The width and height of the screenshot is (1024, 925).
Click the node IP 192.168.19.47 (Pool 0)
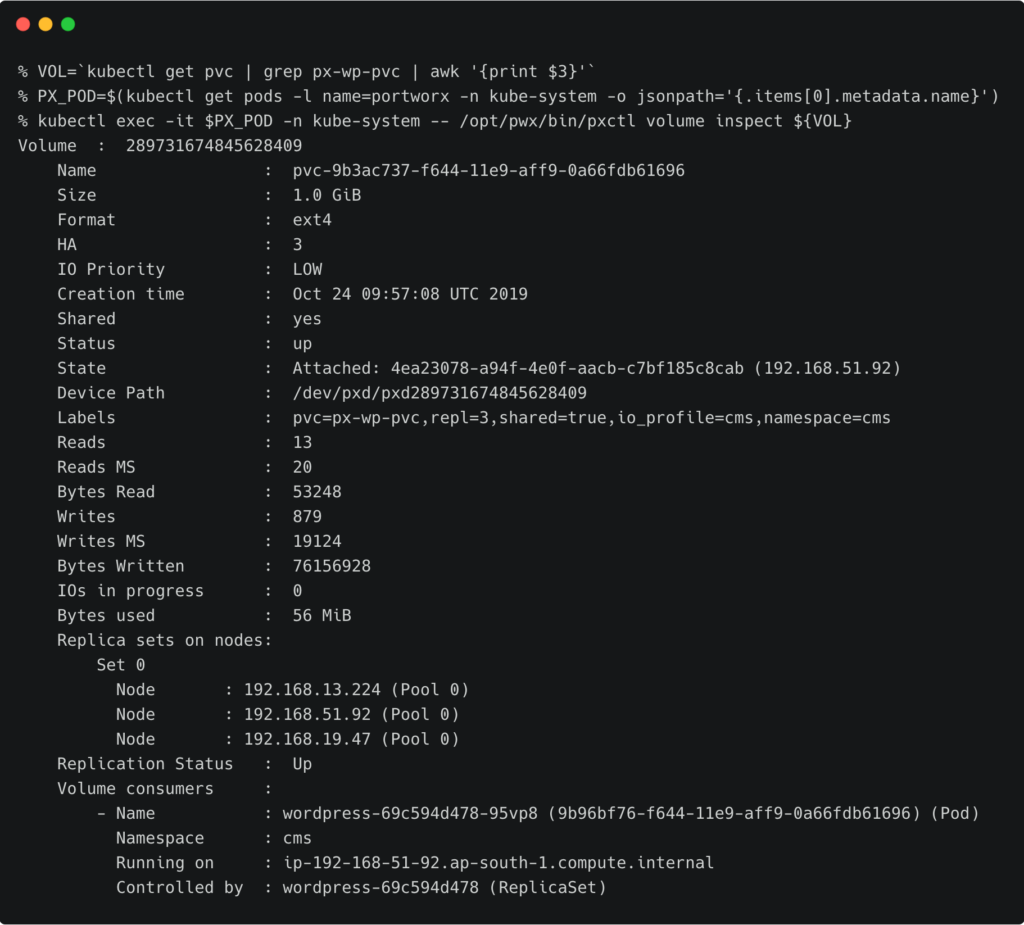tap(351, 739)
